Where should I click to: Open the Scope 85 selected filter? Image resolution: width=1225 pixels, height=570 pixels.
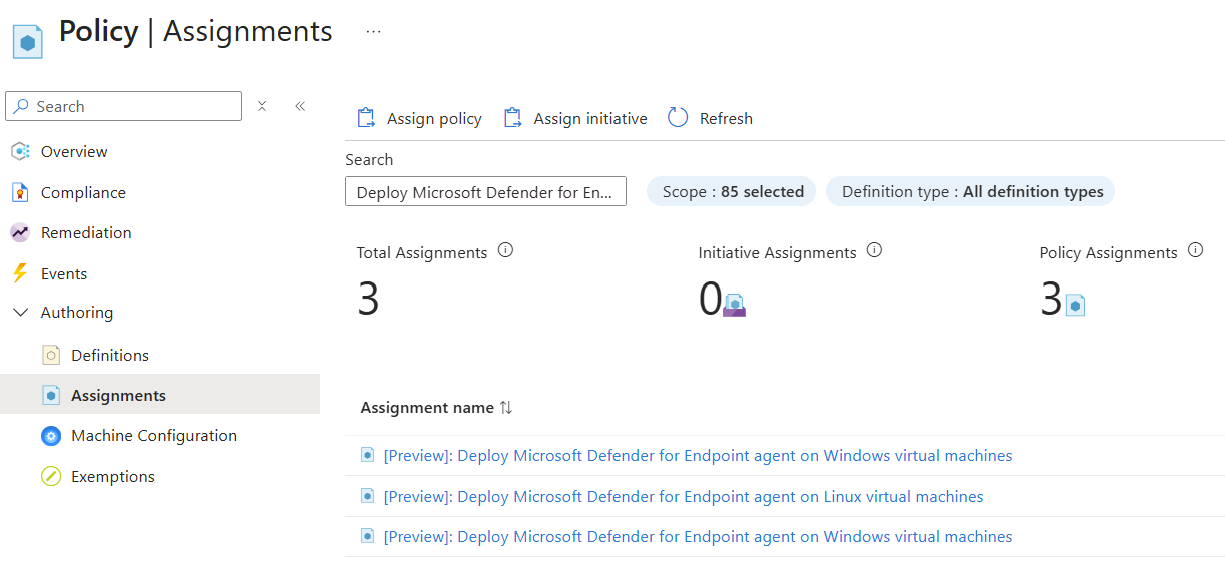click(x=732, y=191)
